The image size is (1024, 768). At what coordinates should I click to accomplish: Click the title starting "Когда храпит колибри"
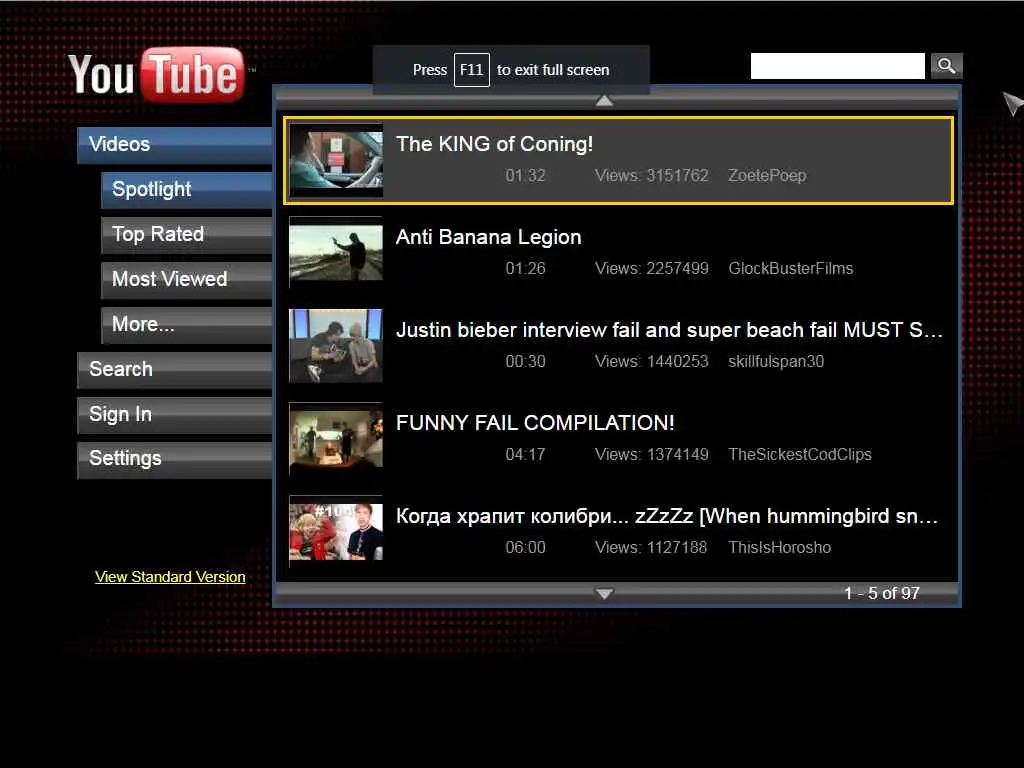coord(667,517)
